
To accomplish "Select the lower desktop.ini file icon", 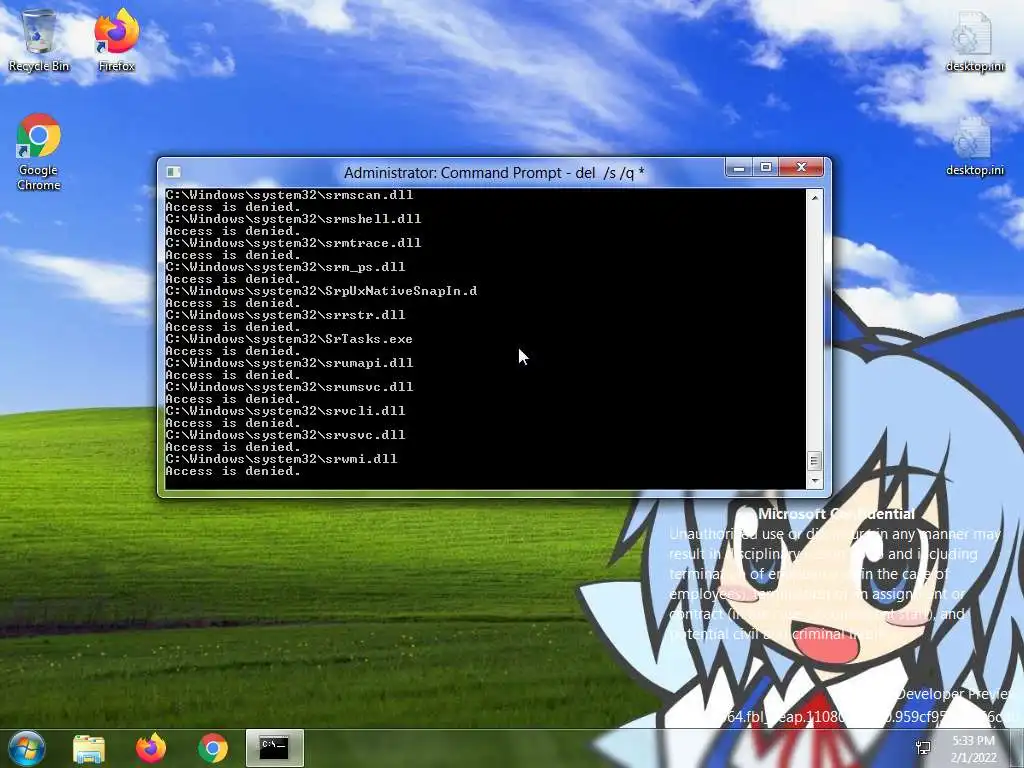I will pos(974,146).
